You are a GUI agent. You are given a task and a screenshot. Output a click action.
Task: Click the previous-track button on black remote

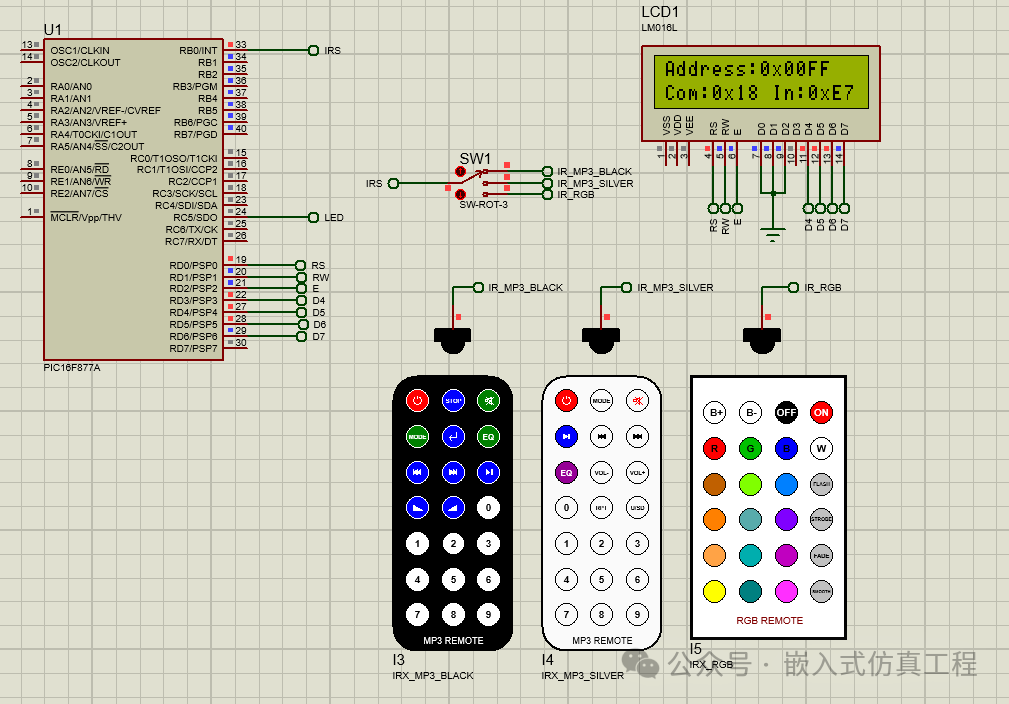tap(417, 472)
